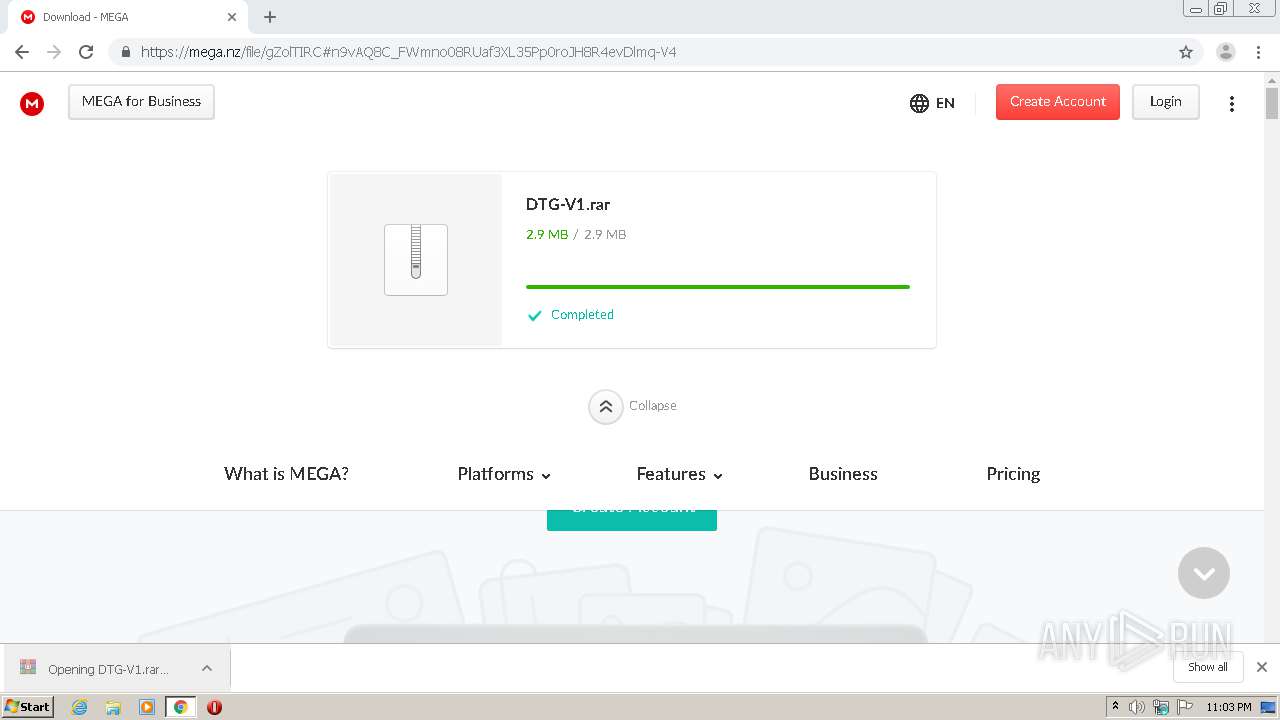Show hidden tray icons arrow
This screenshot has width=1280, height=720.
[x=1115, y=707]
